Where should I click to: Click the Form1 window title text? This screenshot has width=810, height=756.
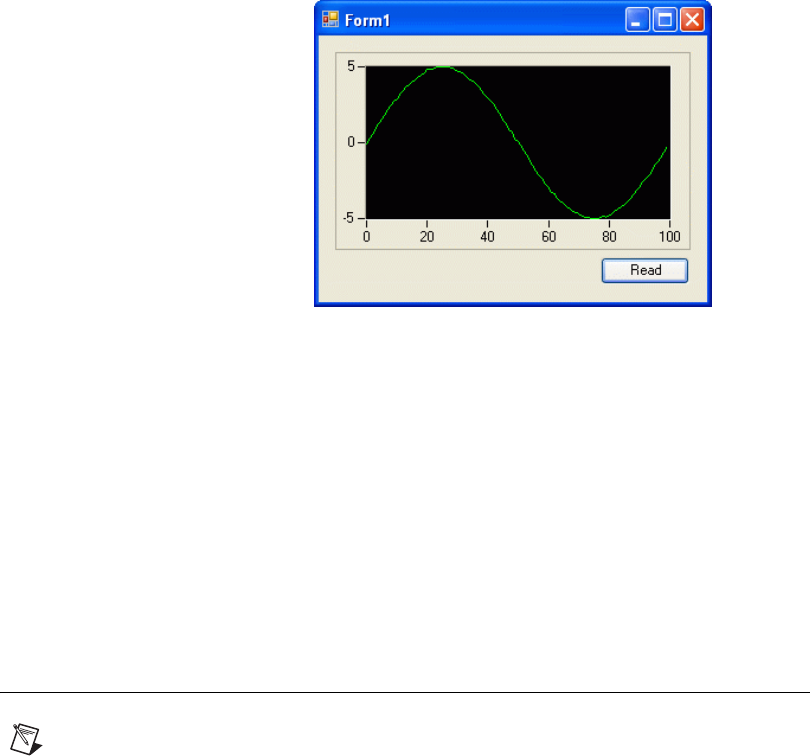[x=367, y=21]
